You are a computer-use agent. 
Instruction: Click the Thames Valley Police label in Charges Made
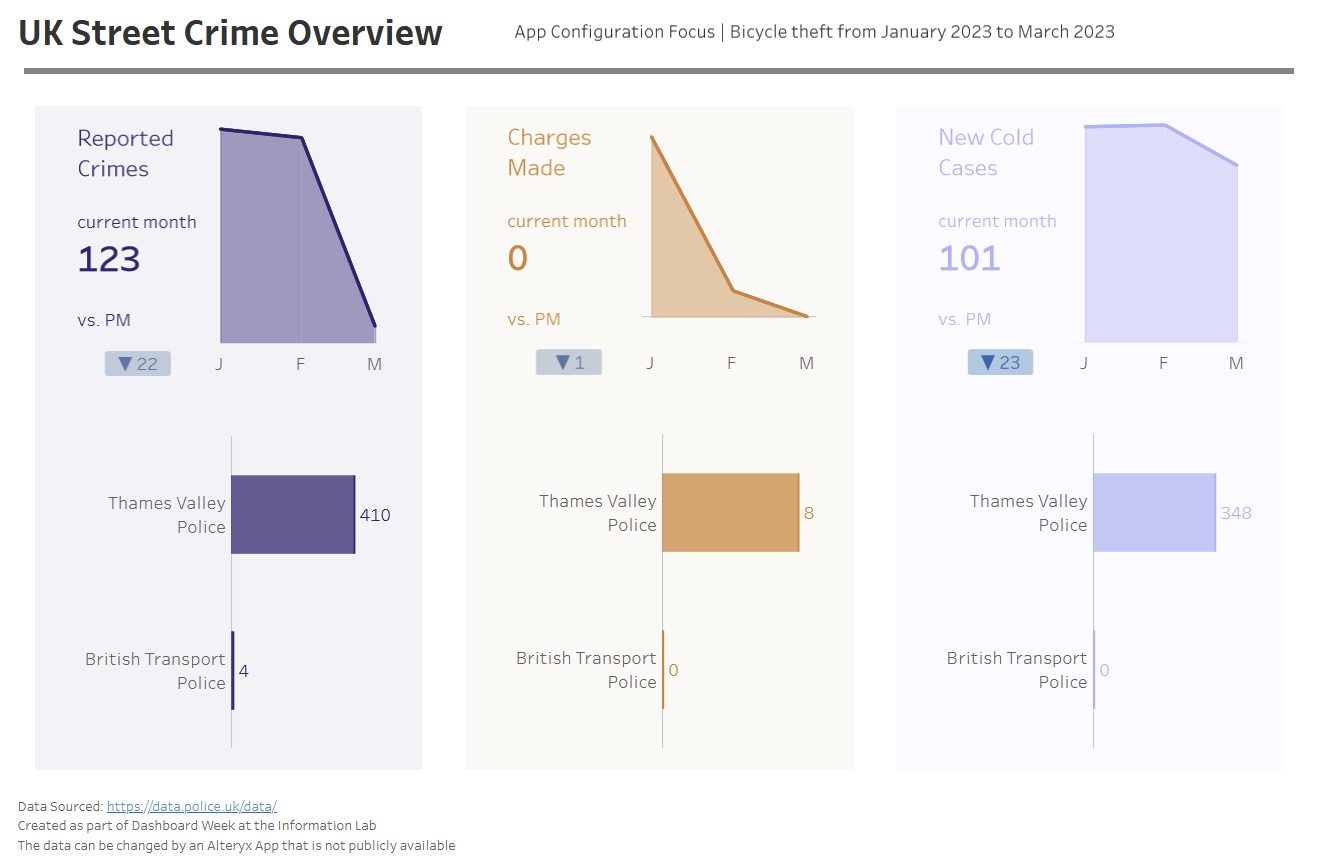point(598,513)
